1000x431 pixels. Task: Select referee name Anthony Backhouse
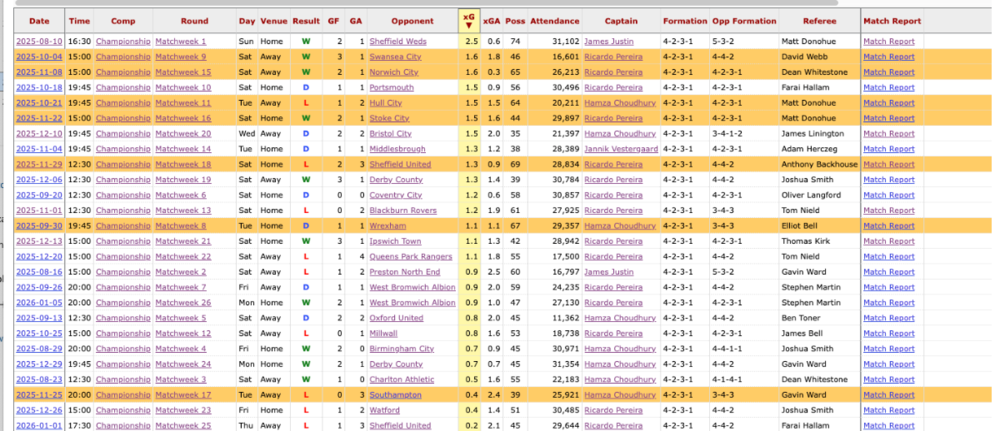click(x=820, y=164)
